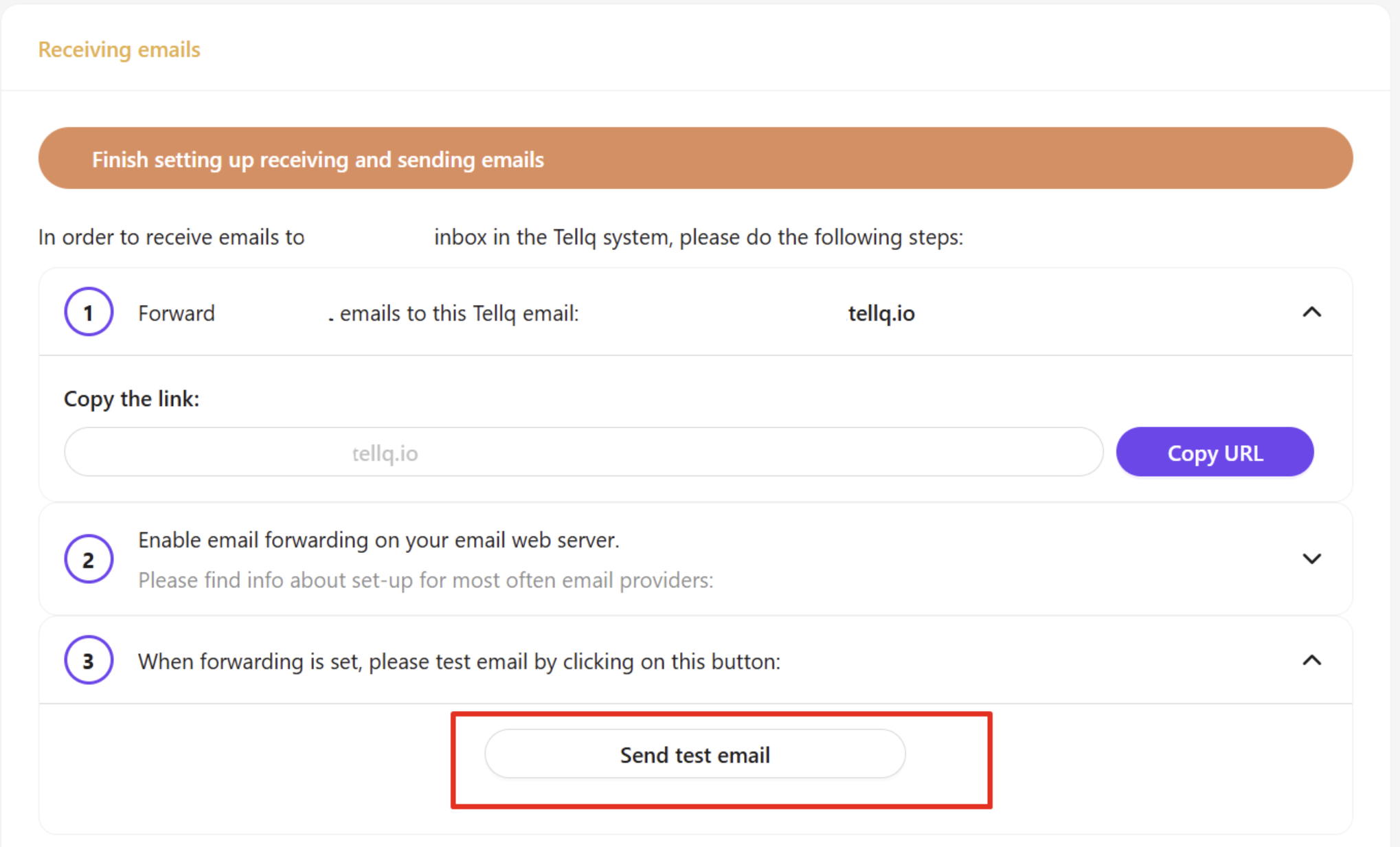Click the orange Finish setting up banner
The height and width of the screenshot is (847, 1400).
pos(695,159)
